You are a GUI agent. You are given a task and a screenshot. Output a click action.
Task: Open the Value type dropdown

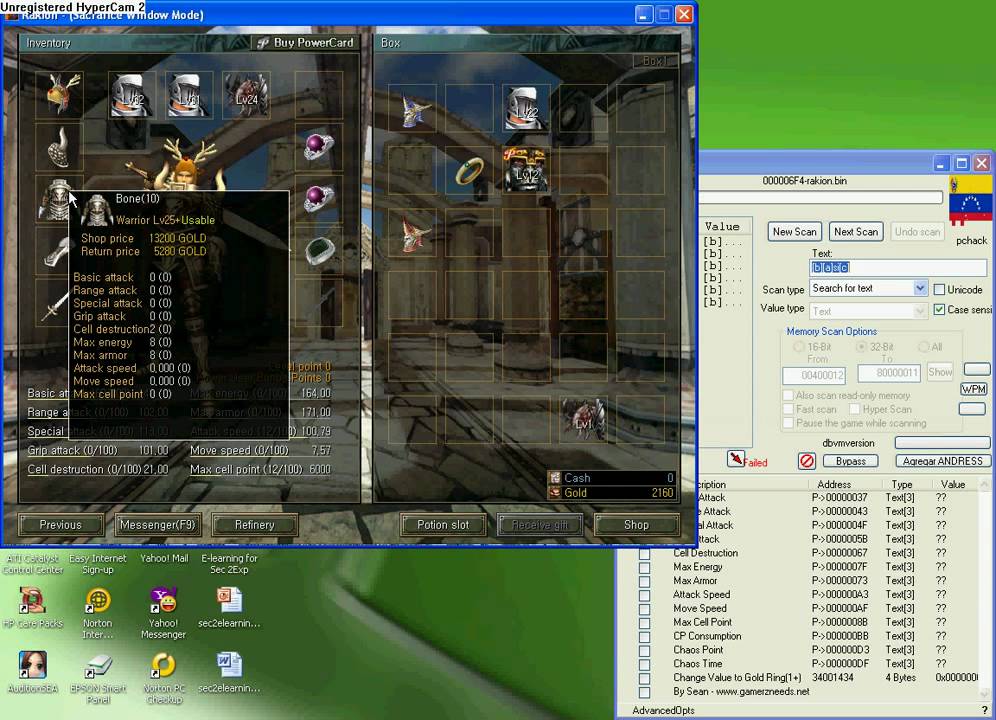pos(920,311)
